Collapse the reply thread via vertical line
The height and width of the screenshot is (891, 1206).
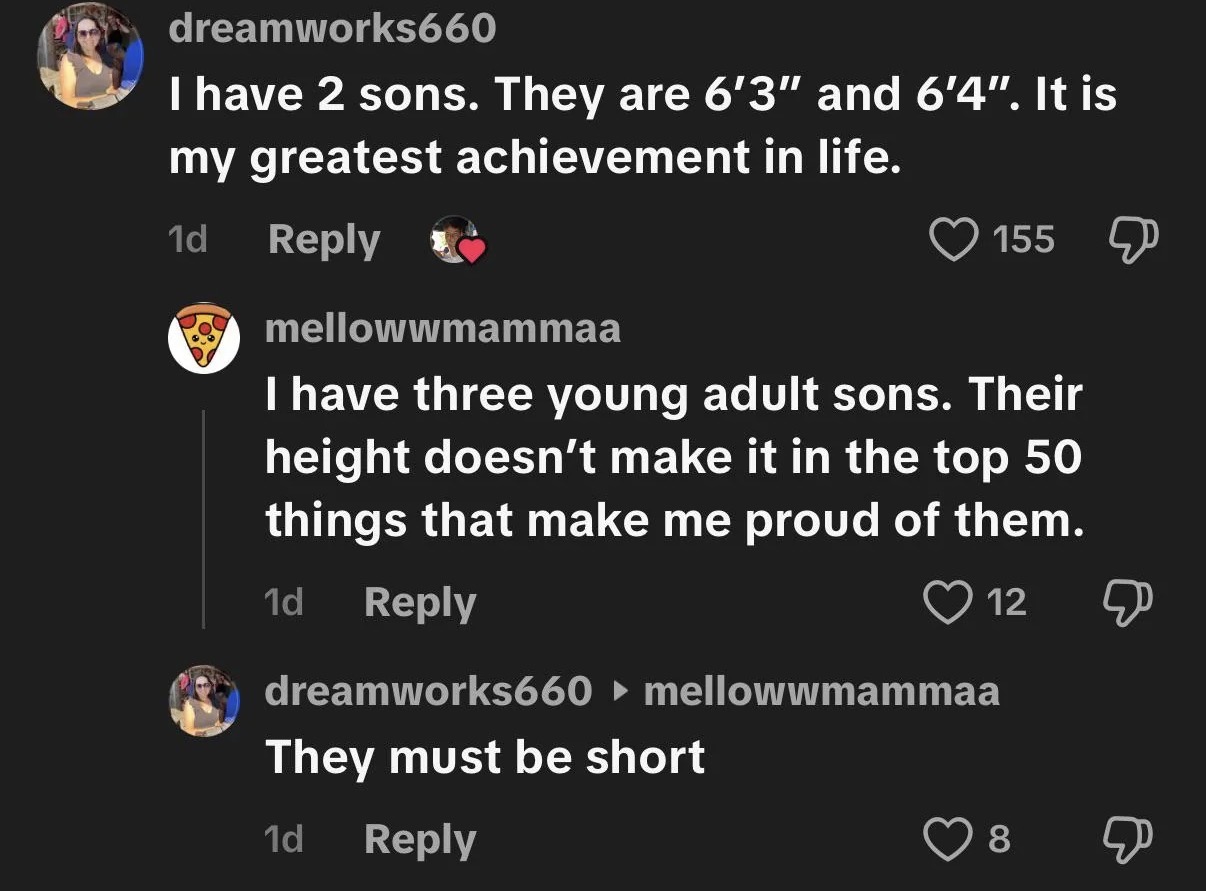pyautogui.click(x=204, y=518)
